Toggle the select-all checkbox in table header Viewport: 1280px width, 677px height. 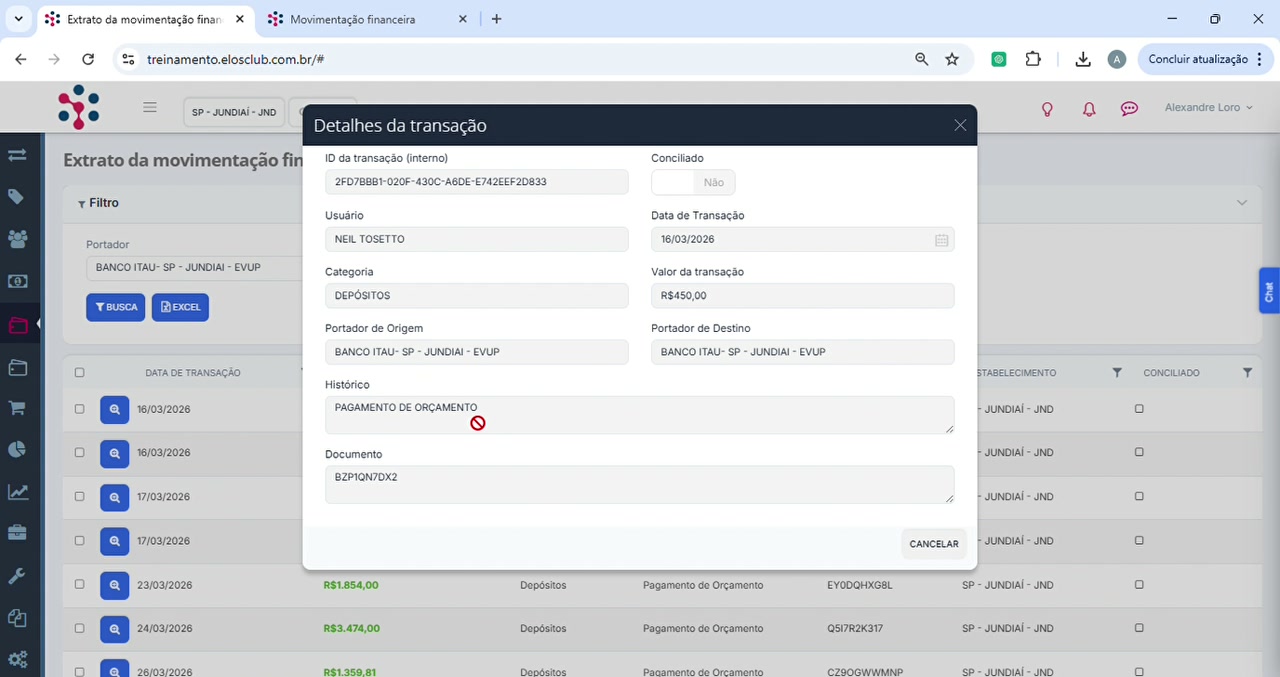pyautogui.click(x=80, y=373)
